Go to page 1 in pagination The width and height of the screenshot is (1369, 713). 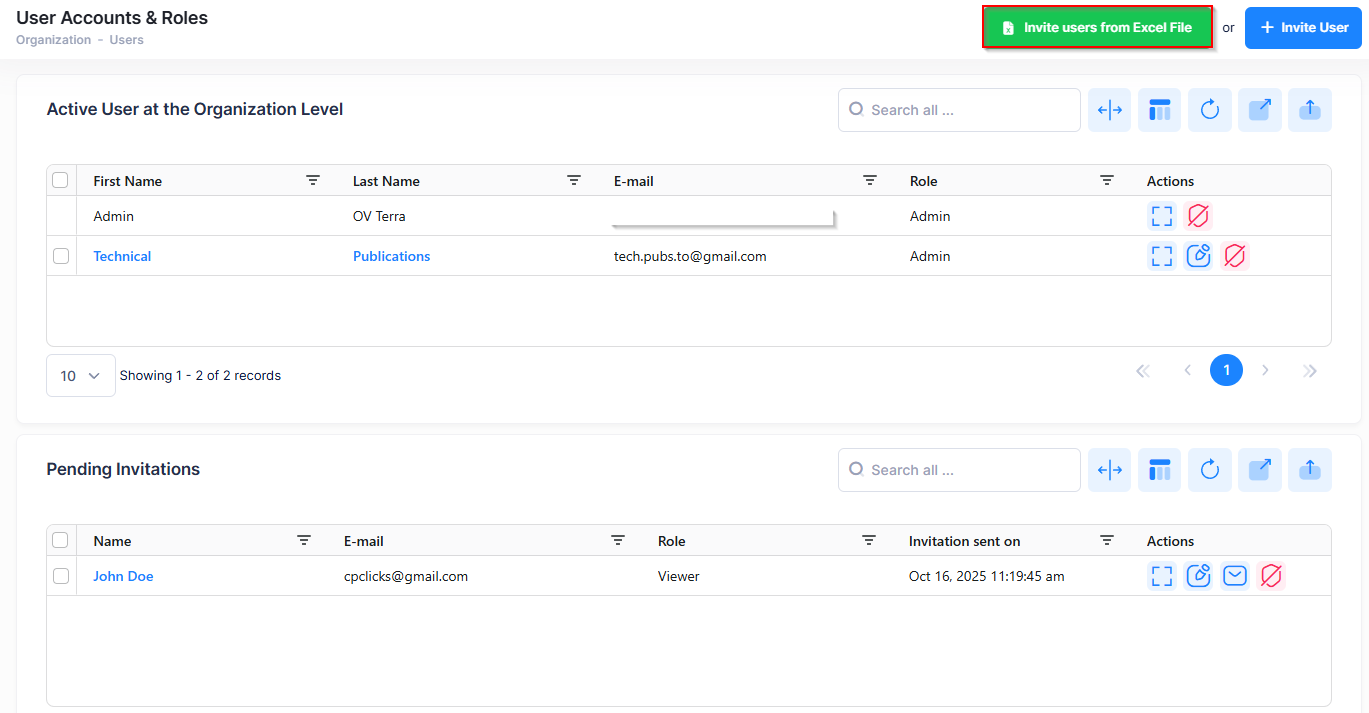1226,371
